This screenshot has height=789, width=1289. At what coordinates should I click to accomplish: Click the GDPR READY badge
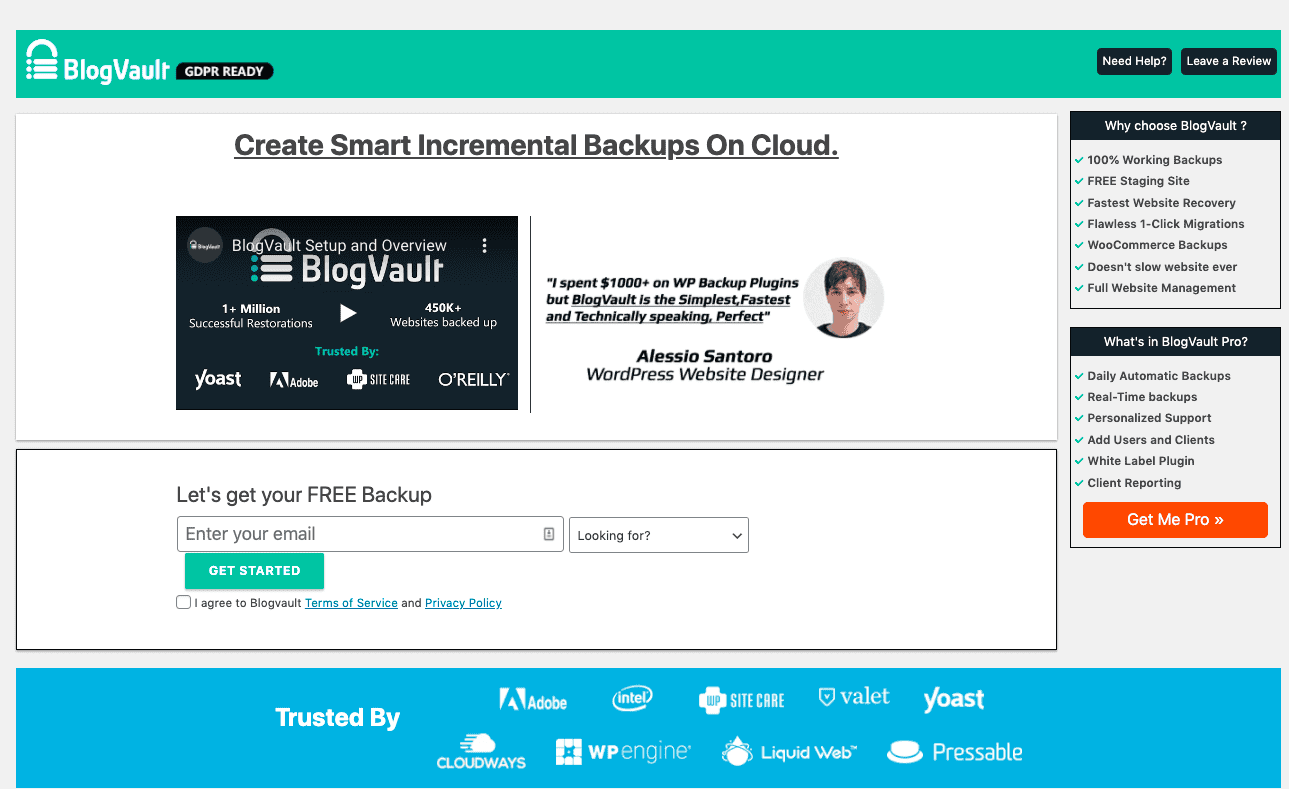click(224, 71)
